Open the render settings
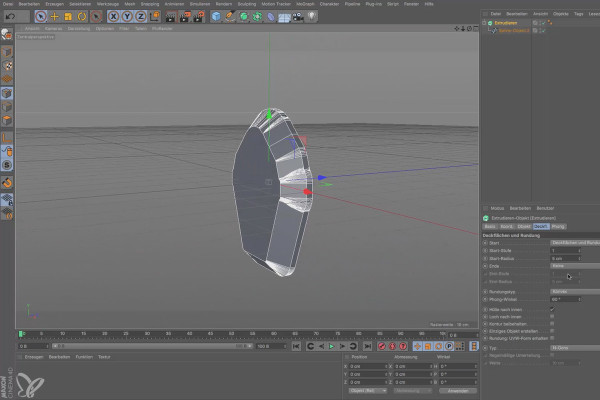This screenshot has width=600, height=400. (199, 16)
